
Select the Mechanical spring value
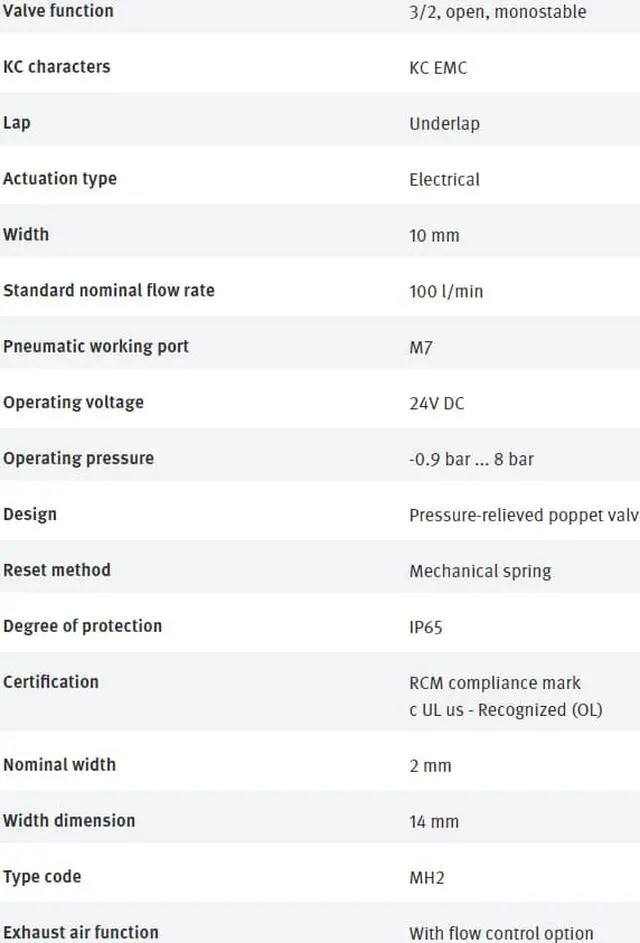tap(480, 572)
